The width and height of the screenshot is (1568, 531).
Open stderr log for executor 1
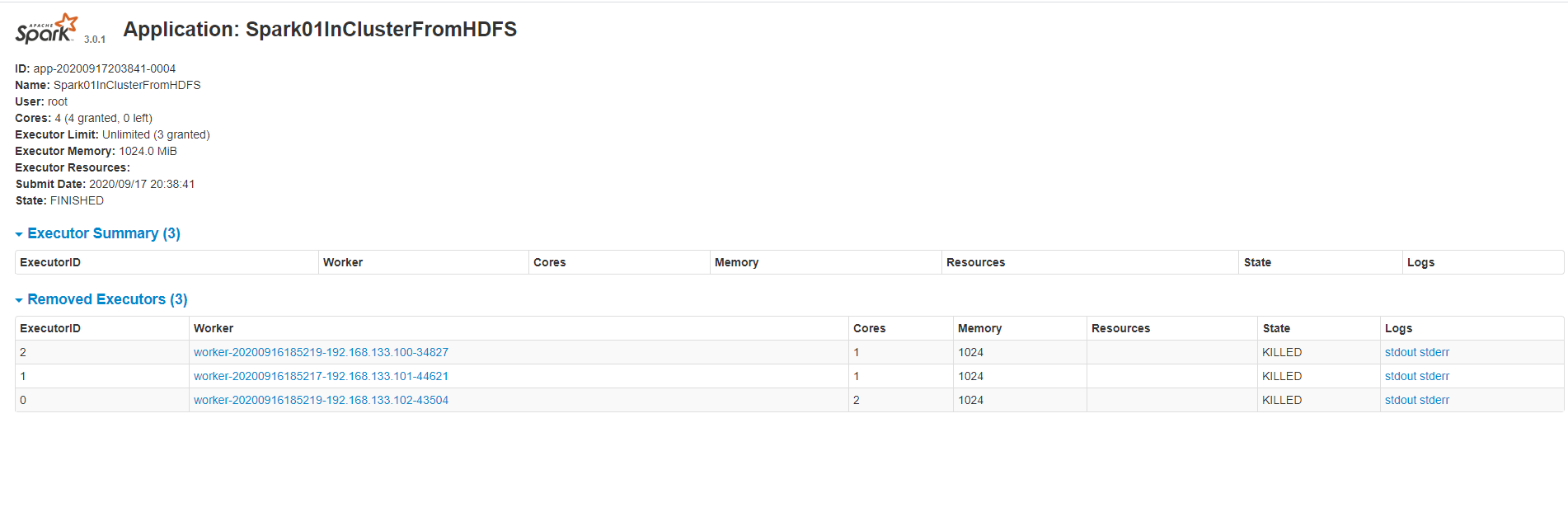coord(1434,376)
